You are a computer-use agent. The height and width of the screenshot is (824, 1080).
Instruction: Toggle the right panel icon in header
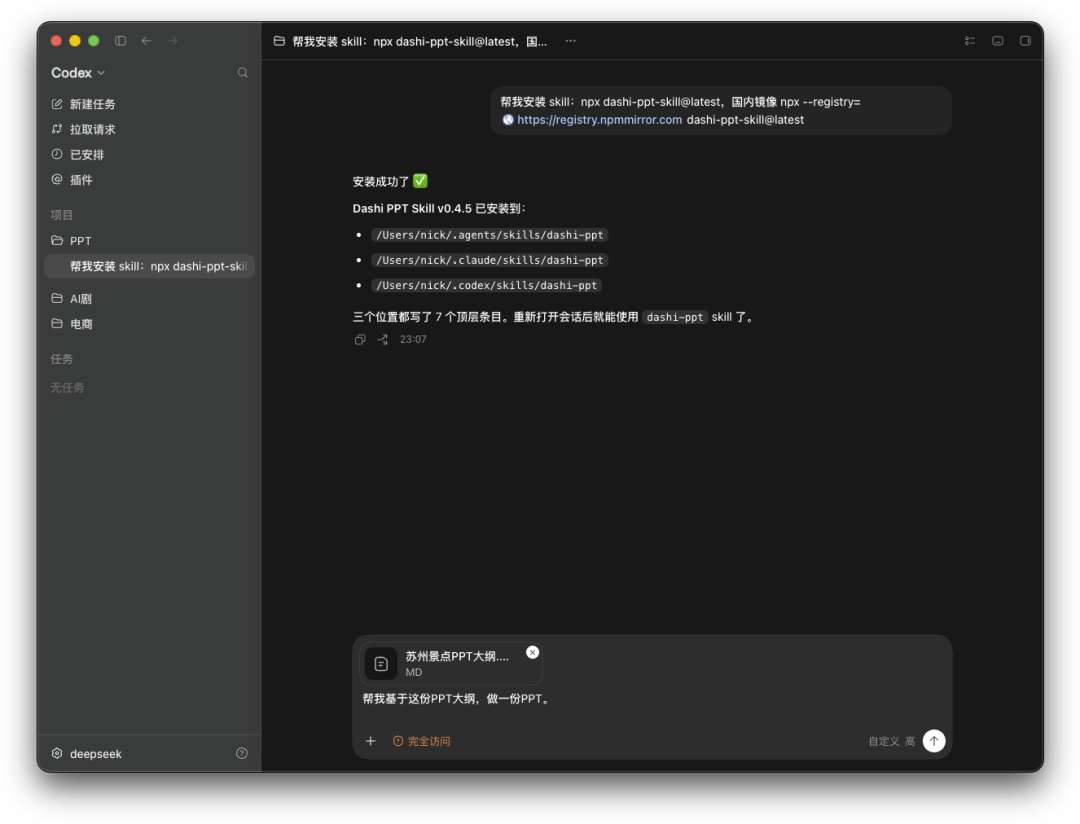(1025, 41)
